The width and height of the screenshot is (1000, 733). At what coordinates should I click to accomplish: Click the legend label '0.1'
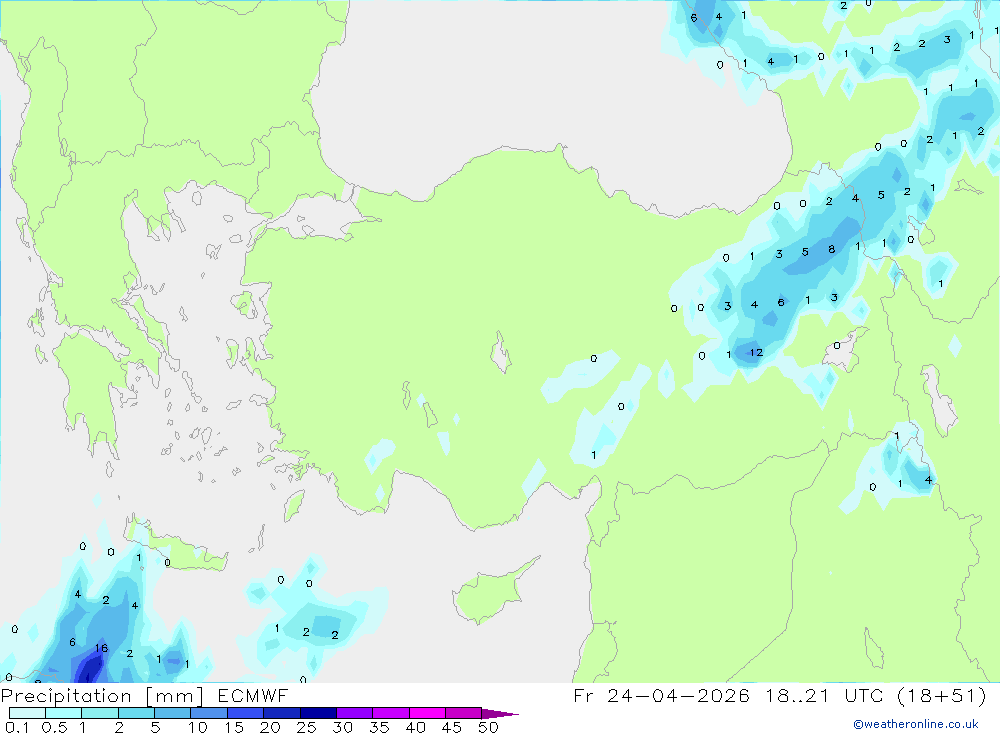click(17, 727)
